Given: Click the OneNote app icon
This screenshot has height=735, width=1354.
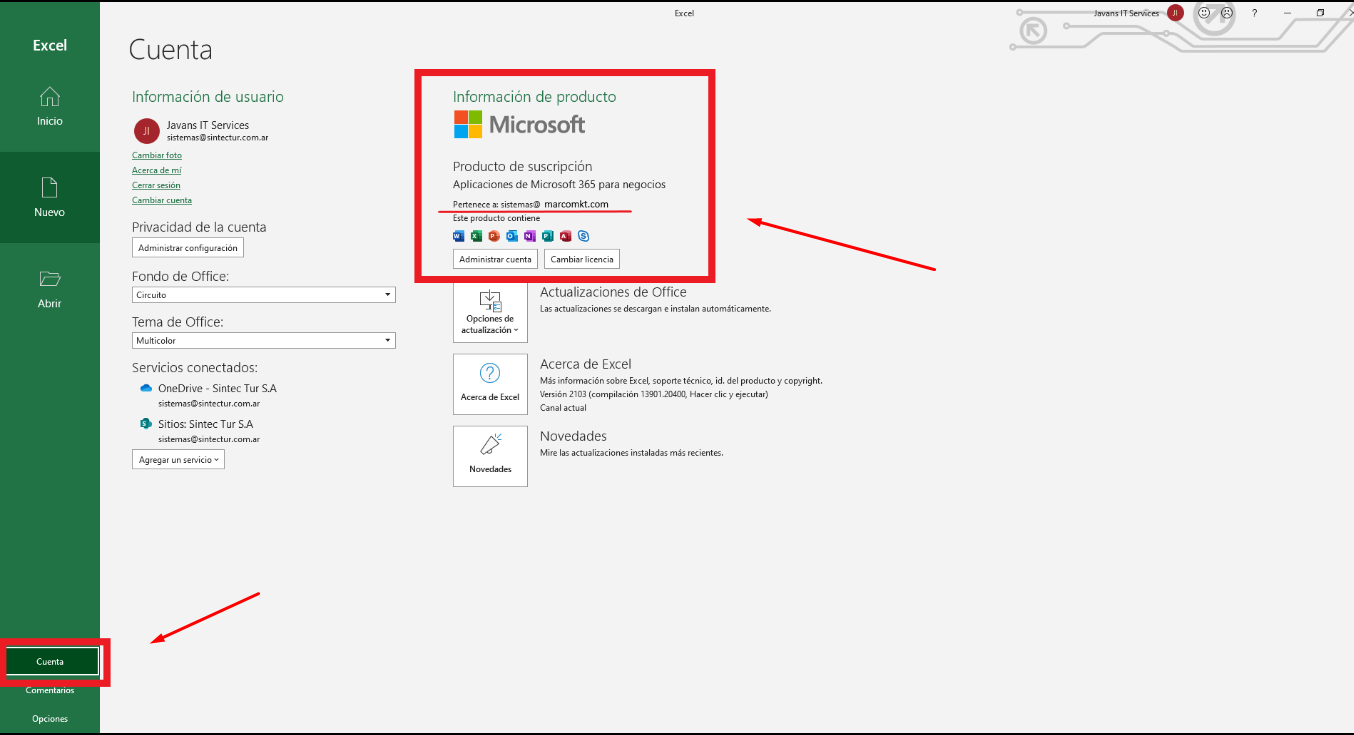Looking at the screenshot, I should pyautogui.click(x=530, y=236).
